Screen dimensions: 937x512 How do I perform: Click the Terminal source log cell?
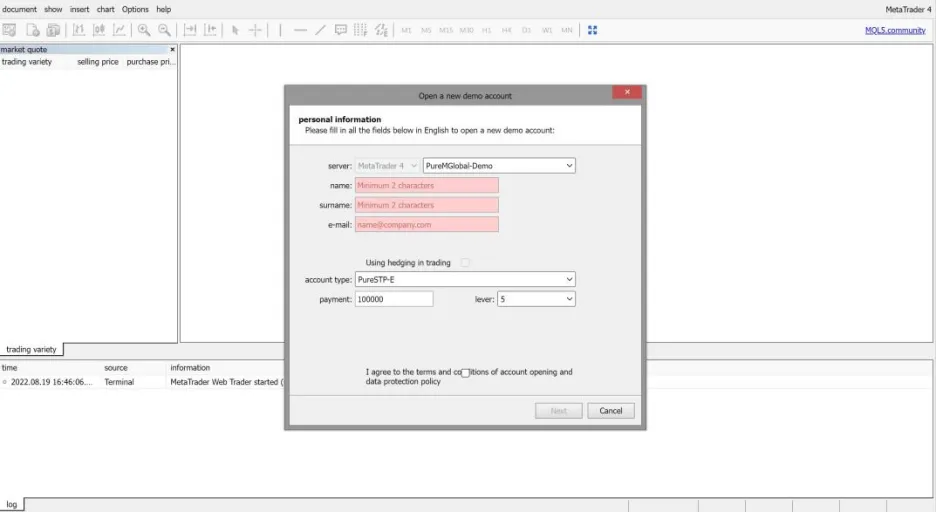pos(119,382)
